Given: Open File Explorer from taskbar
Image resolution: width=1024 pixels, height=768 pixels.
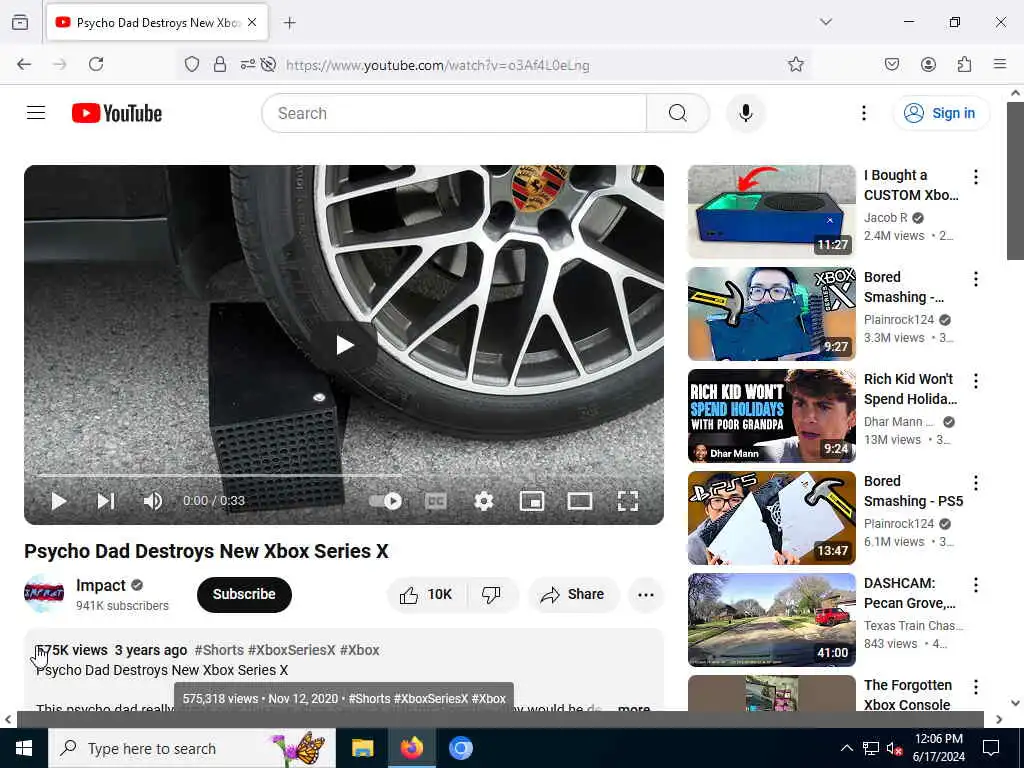Looking at the screenshot, I should 362,748.
